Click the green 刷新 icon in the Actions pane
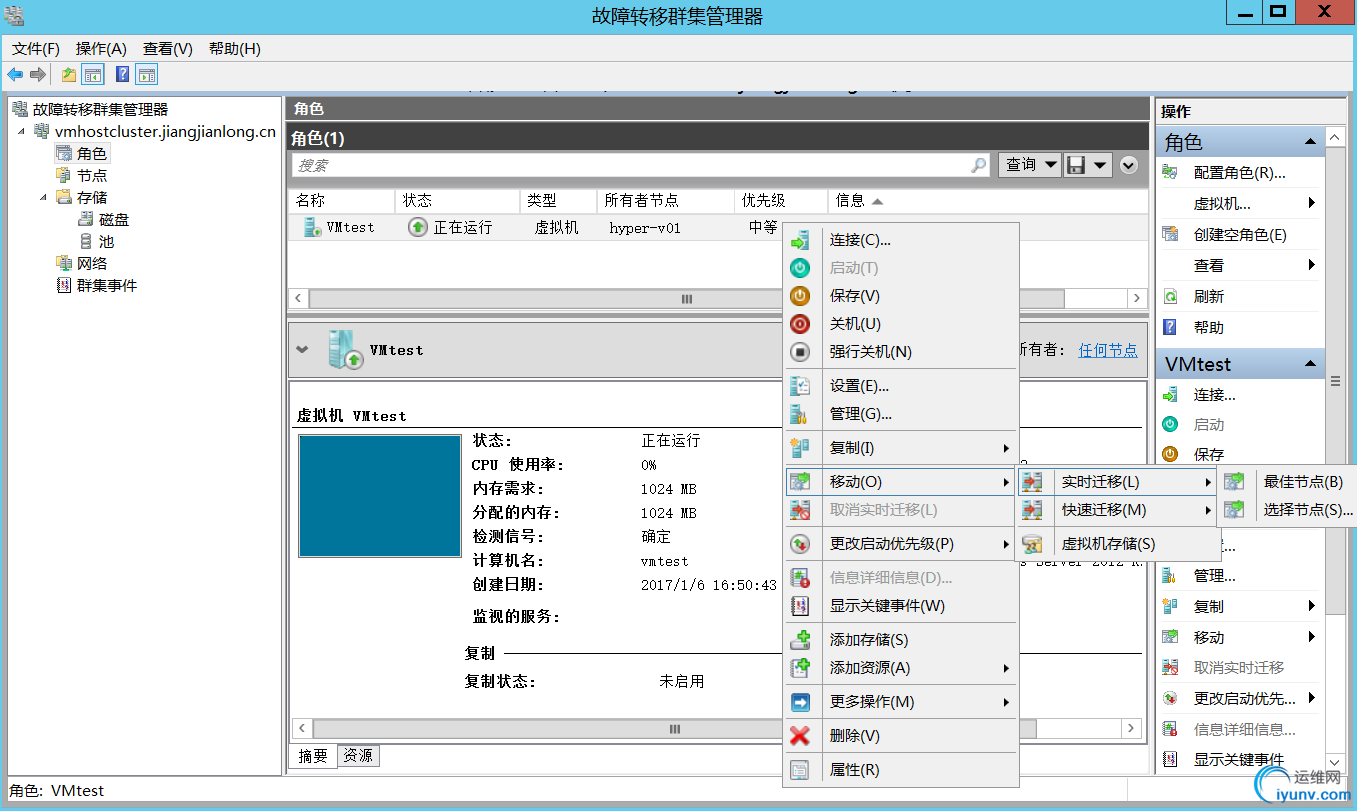1357x811 pixels. [1170, 297]
